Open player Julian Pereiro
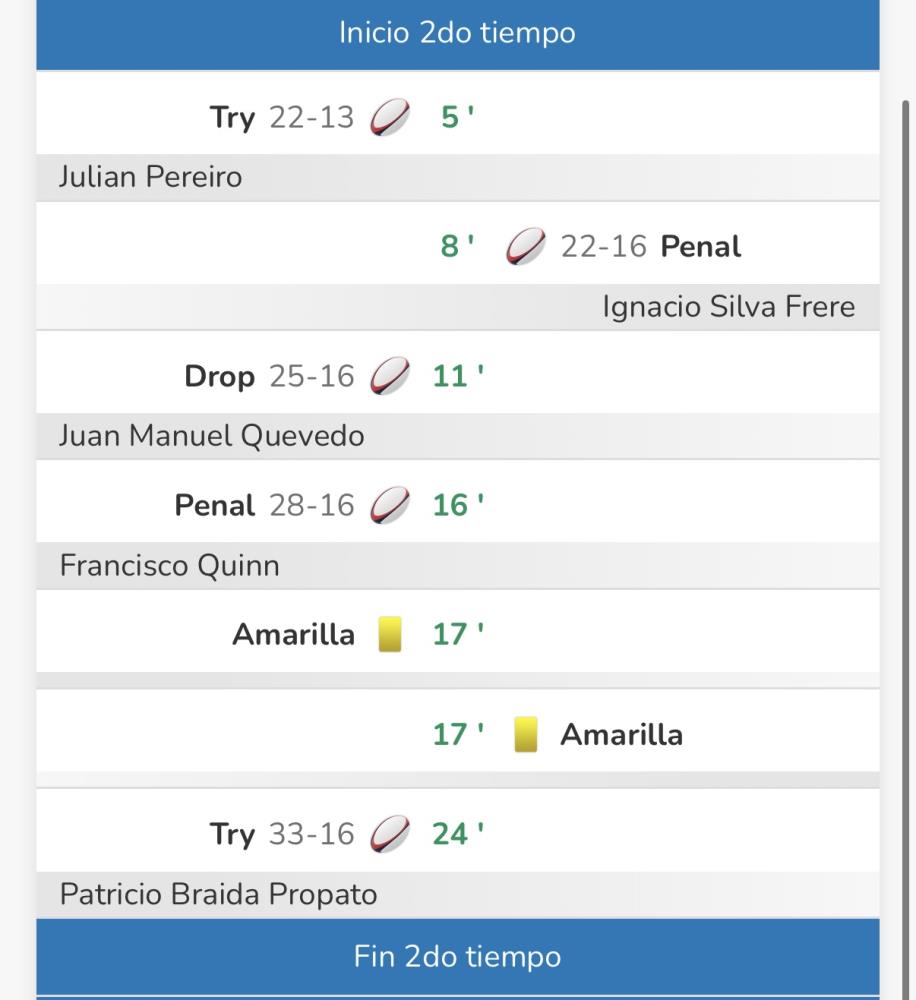Image resolution: width=916 pixels, height=1000 pixels. (x=151, y=177)
